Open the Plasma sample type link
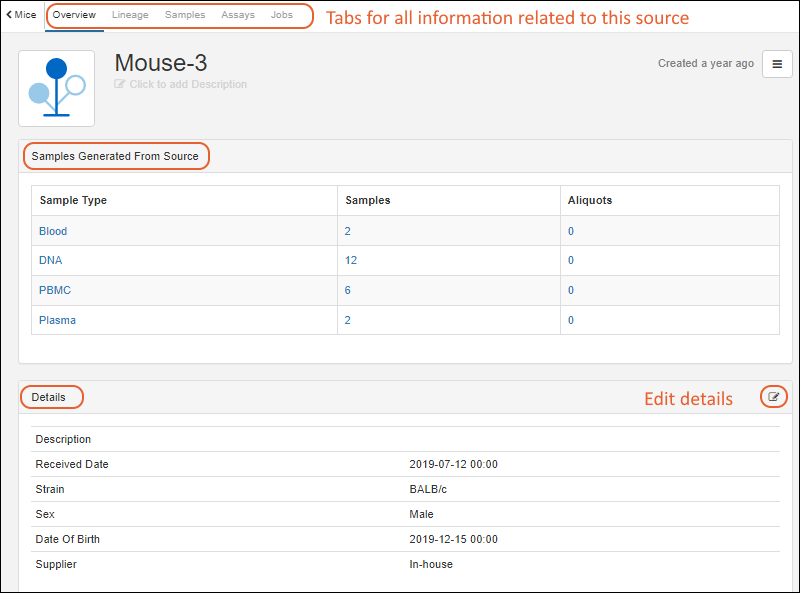Image resolution: width=800 pixels, height=593 pixels. point(57,320)
